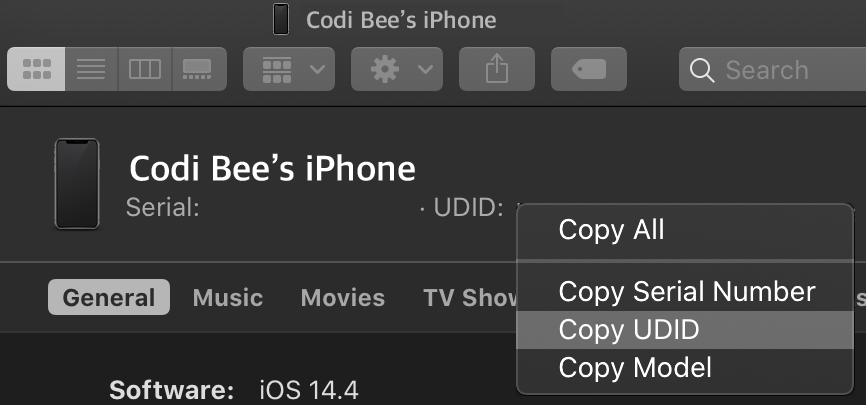Switch to the Movies tab
The height and width of the screenshot is (405, 866).
click(342, 298)
